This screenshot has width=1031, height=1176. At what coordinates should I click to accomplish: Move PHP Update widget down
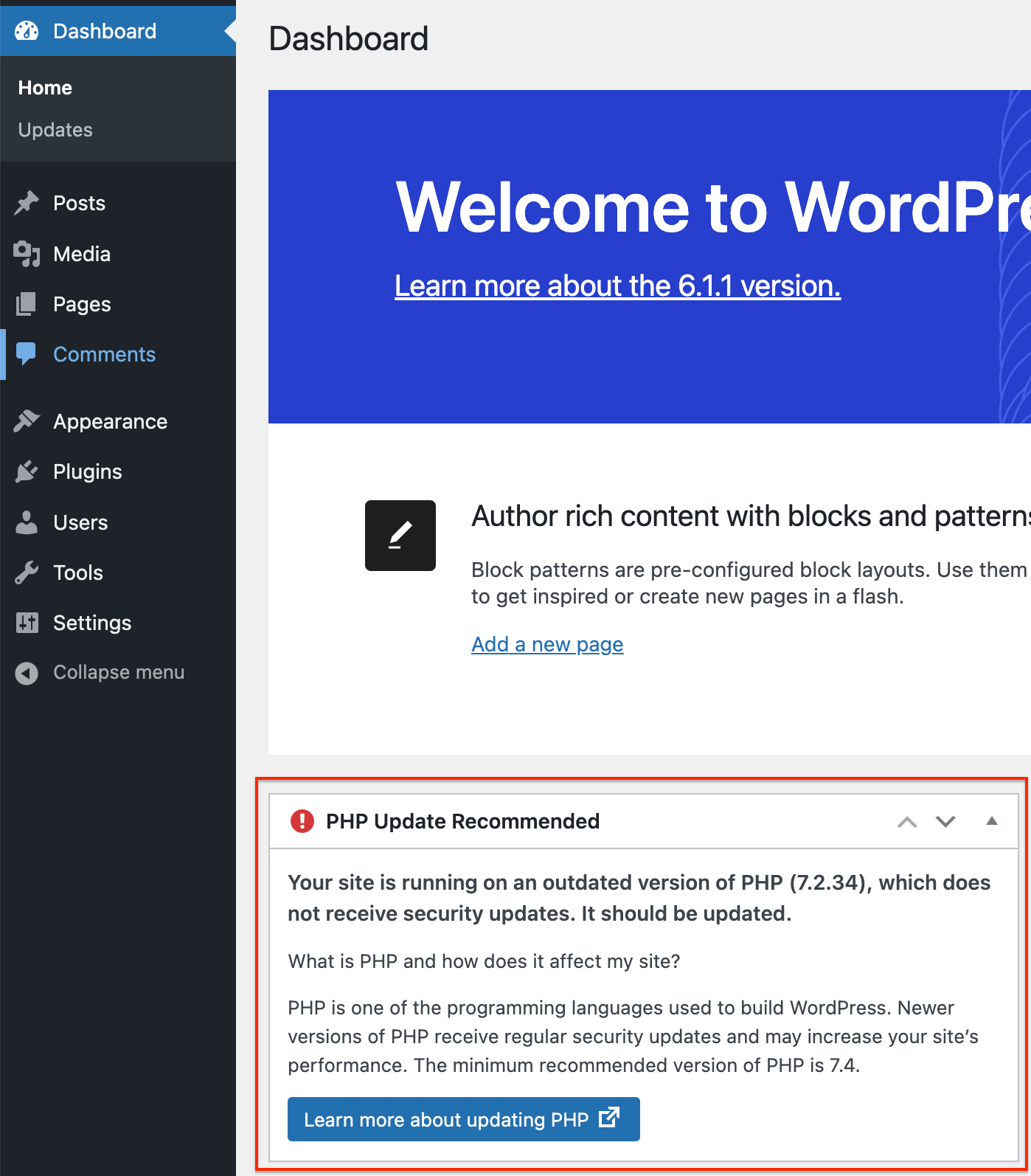[945, 822]
